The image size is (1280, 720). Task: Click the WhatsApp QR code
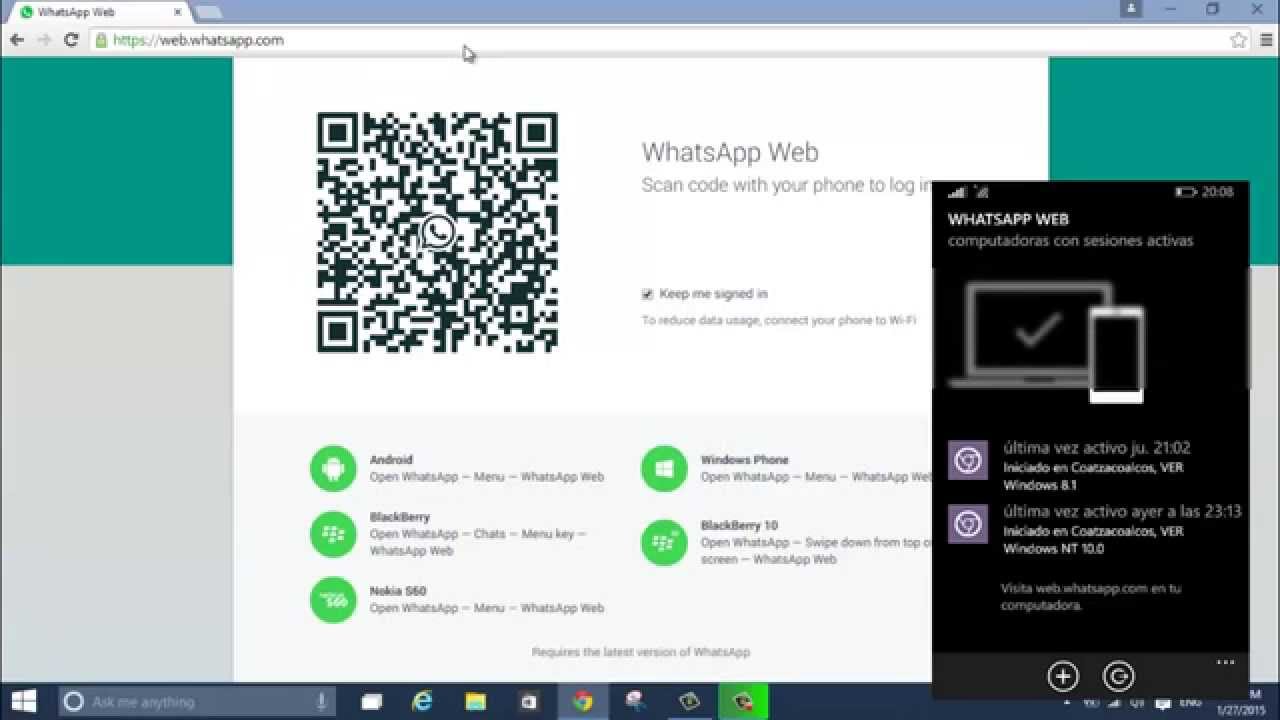coord(437,232)
